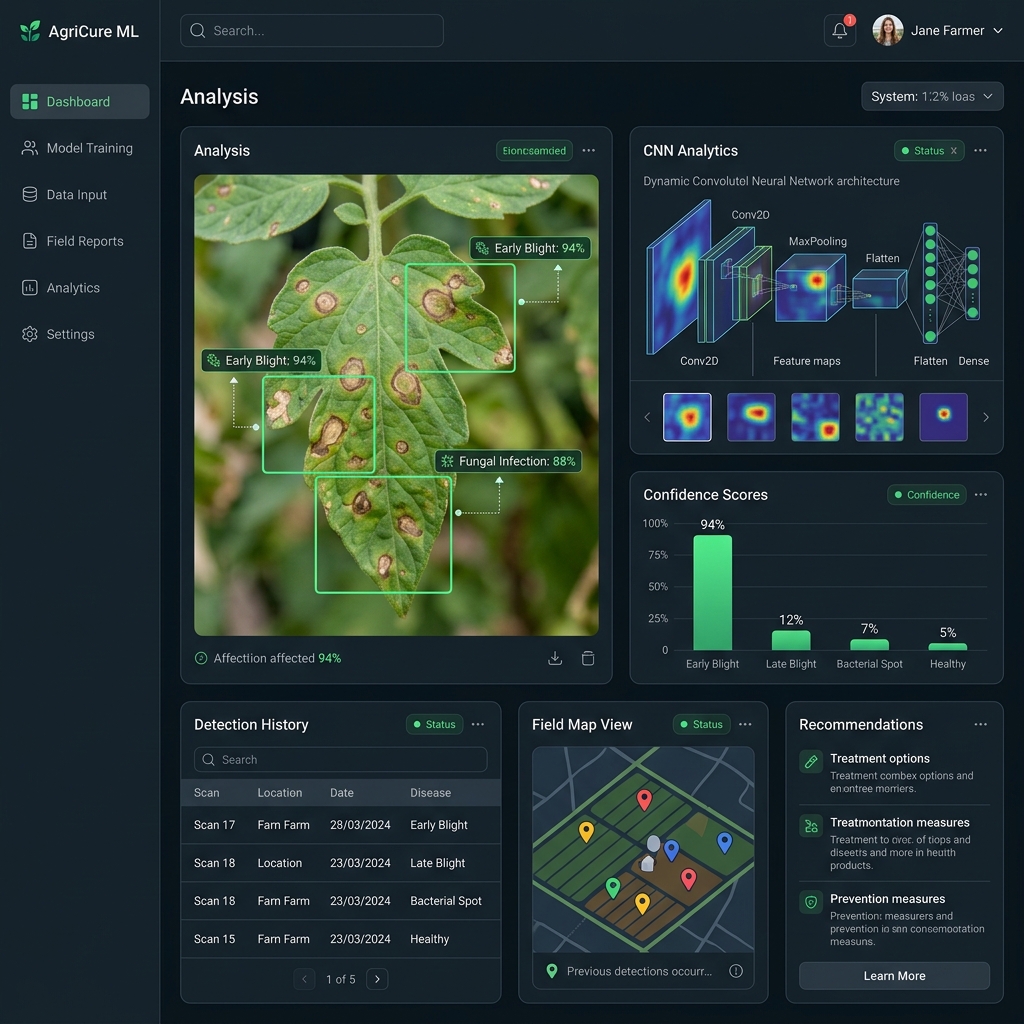Select the Bacterial Spot table cell
This screenshot has height=1024, width=1024.
pos(446,901)
